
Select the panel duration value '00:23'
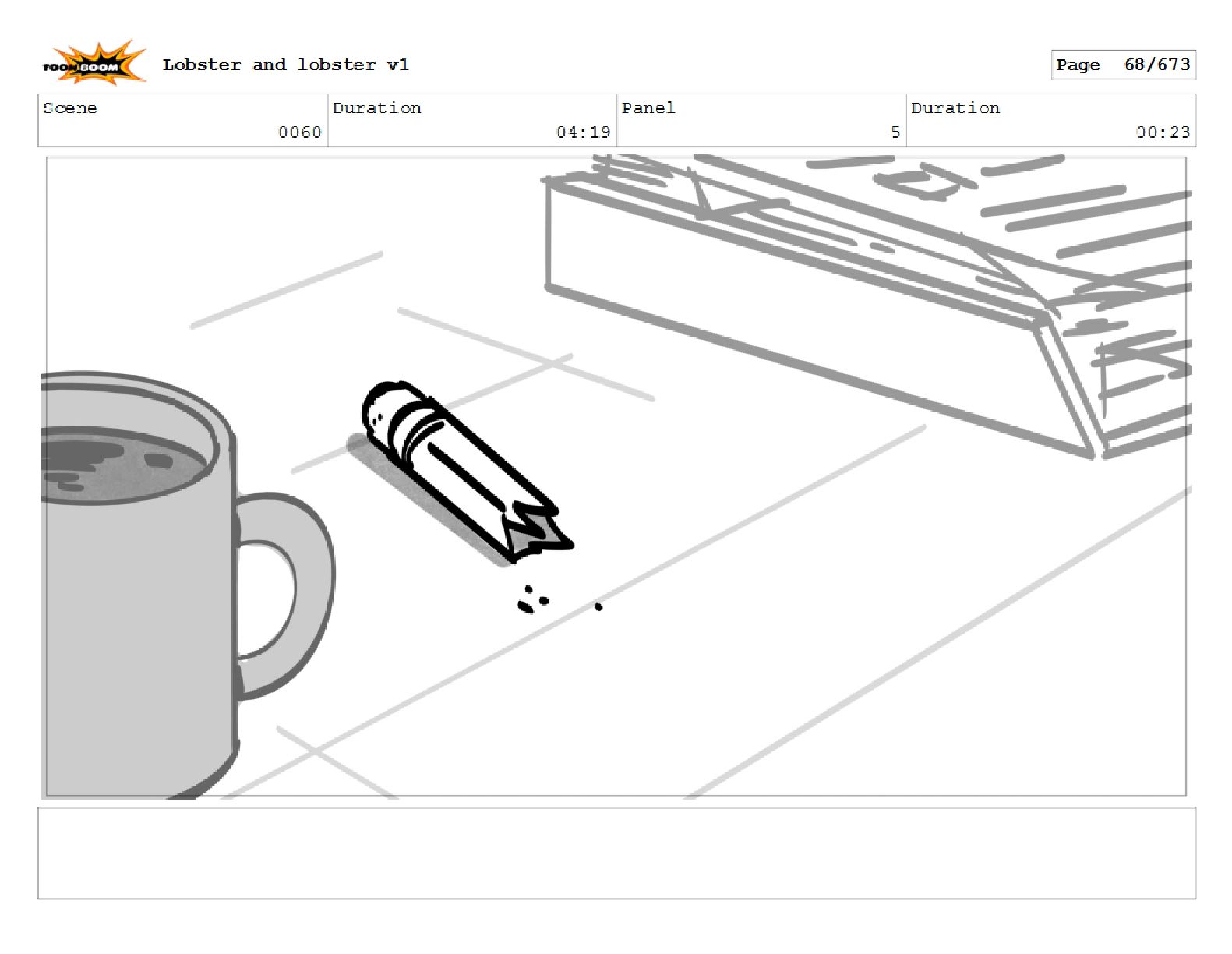tap(1163, 132)
